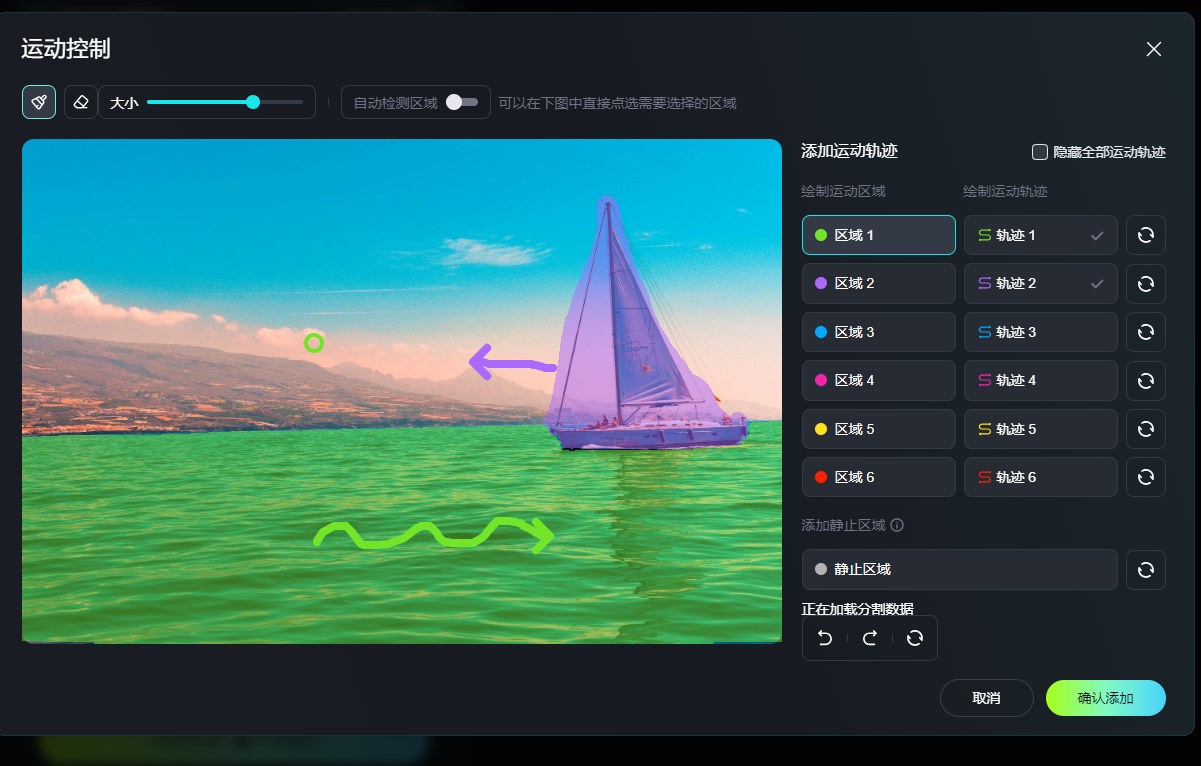Select 区域 5 yellow motion area

tap(878, 429)
